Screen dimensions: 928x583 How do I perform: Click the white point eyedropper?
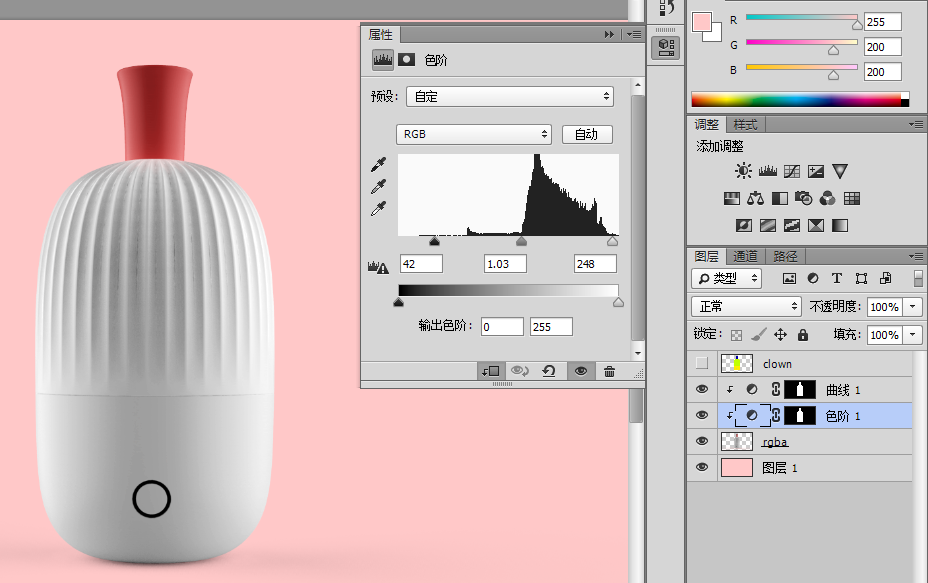coord(378,208)
